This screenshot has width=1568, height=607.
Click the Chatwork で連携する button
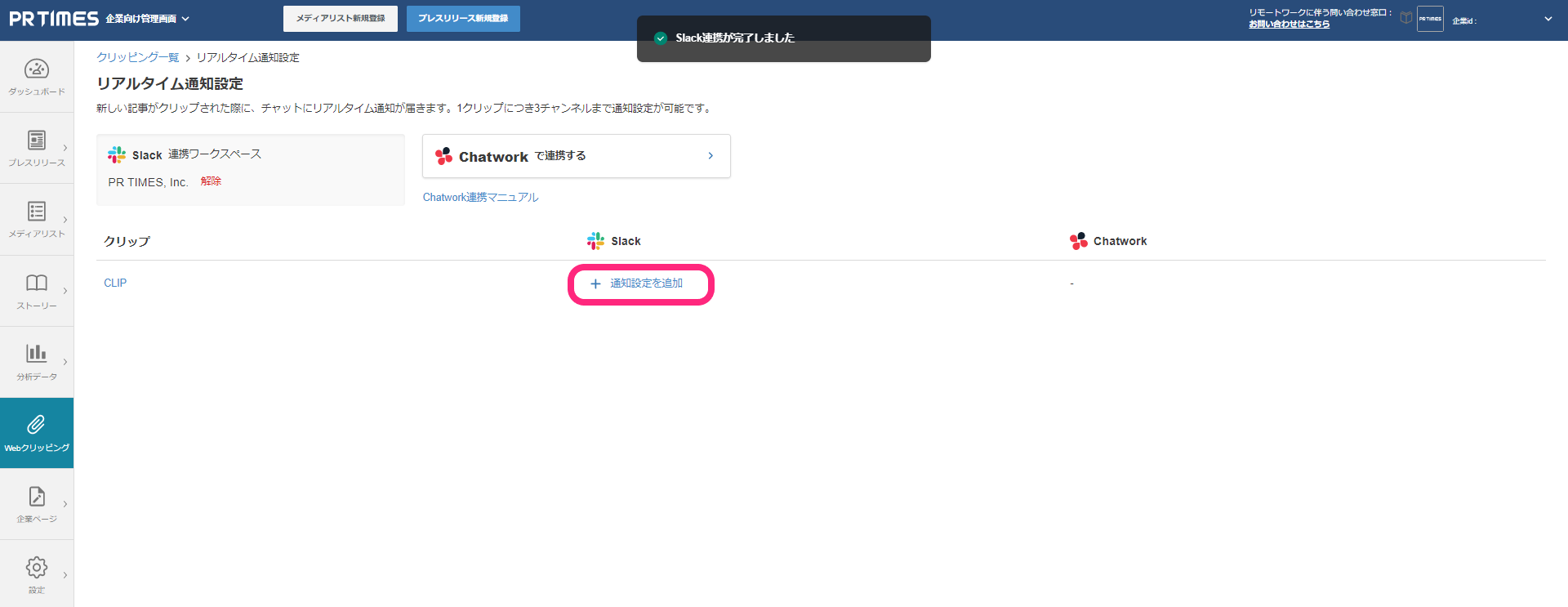pos(577,156)
